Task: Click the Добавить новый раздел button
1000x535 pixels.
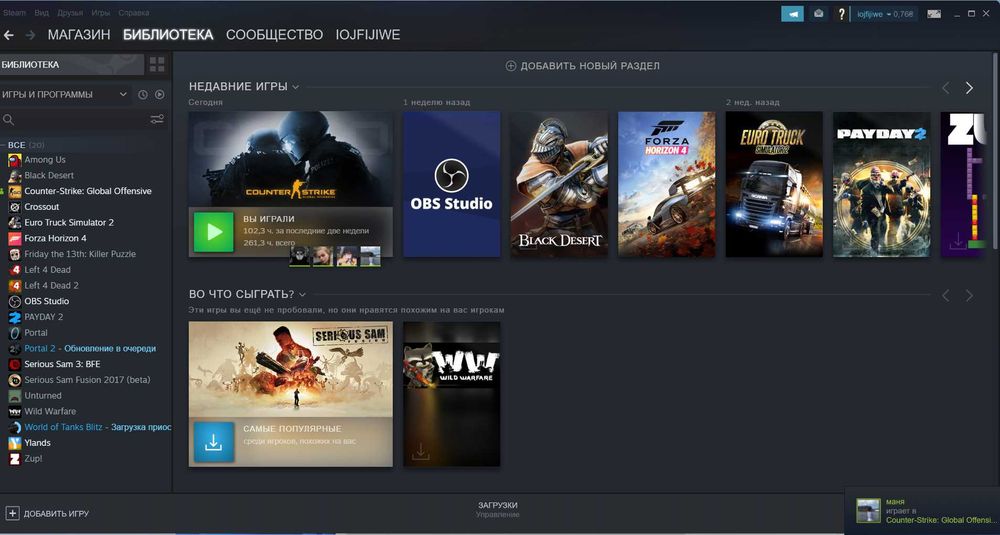Action: click(x=582, y=66)
